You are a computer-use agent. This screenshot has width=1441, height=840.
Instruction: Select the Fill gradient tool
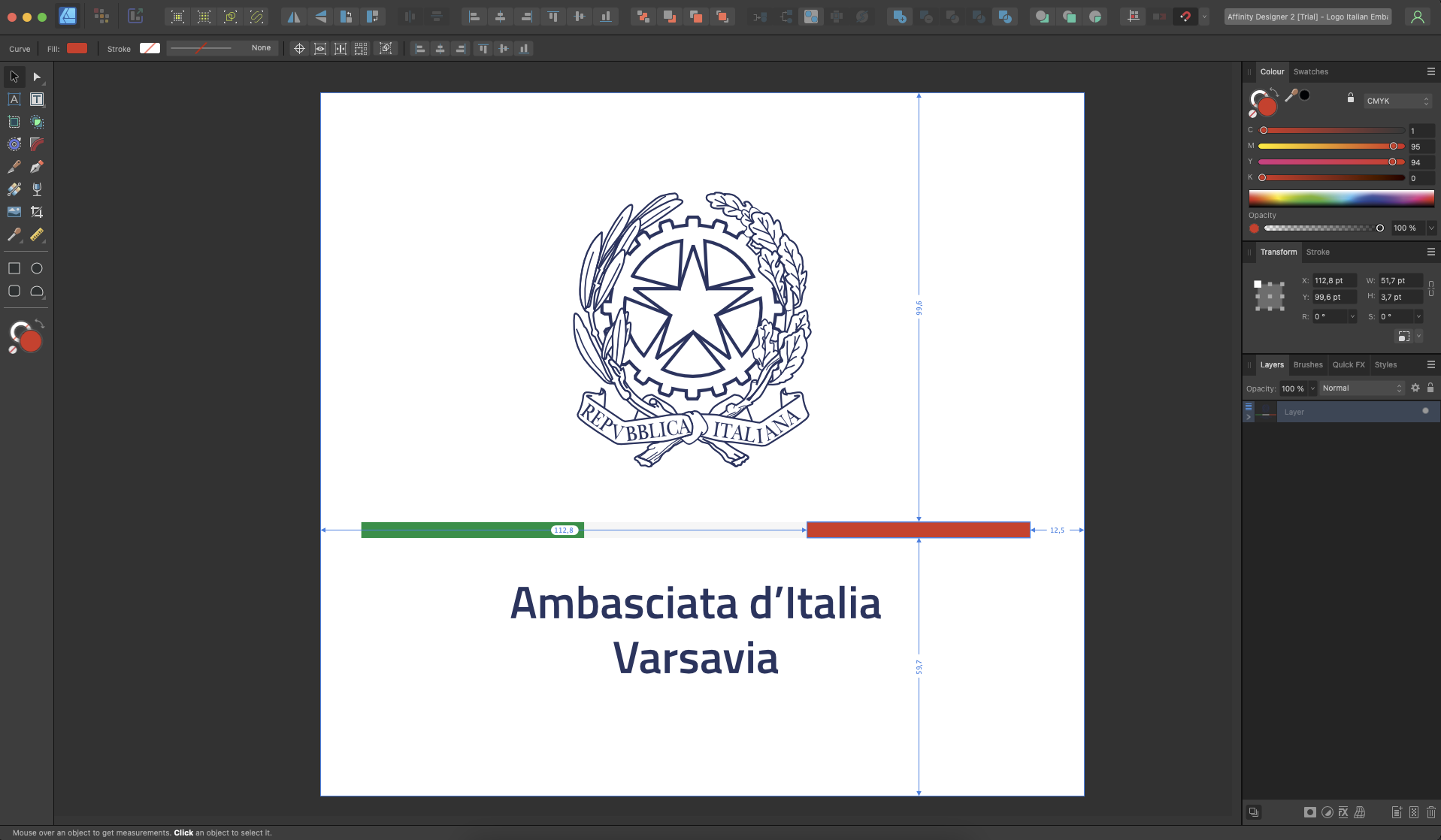[14, 189]
